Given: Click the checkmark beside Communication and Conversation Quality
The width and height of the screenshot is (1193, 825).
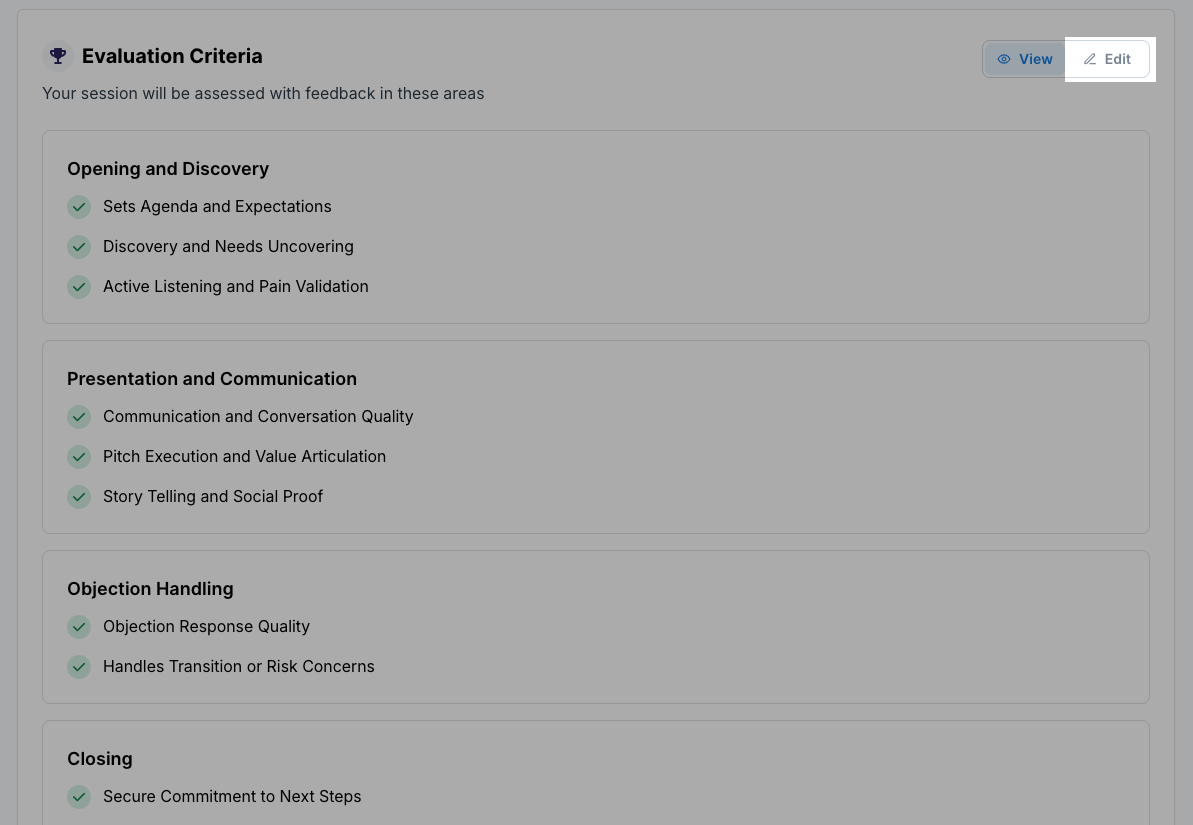Looking at the screenshot, I should (79, 417).
